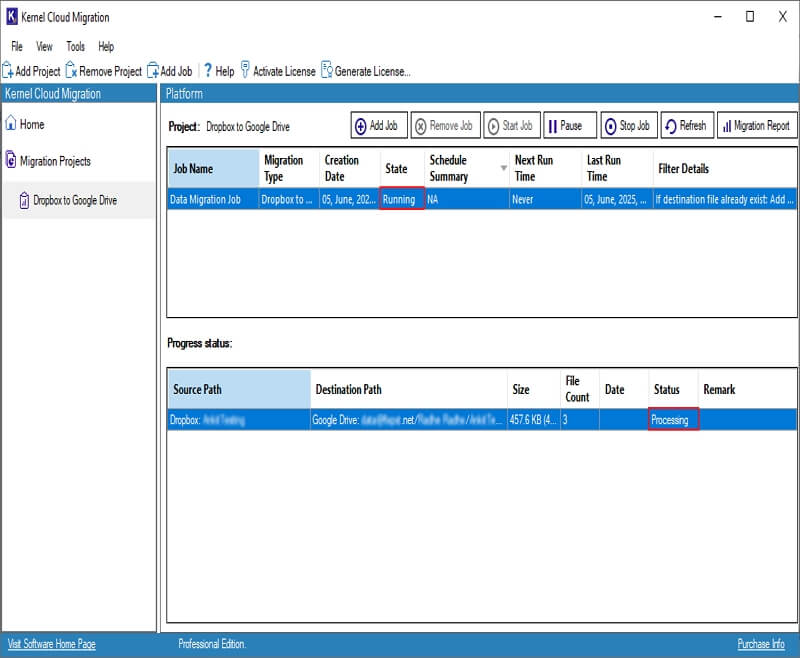Open the Visit Software Home Page link
The height and width of the screenshot is (658, 800).
[52, 644]
